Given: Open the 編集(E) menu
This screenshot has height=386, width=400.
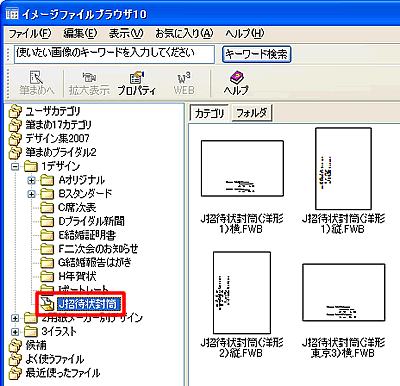Looking at the screenshot, I should (x=80, y=33).
